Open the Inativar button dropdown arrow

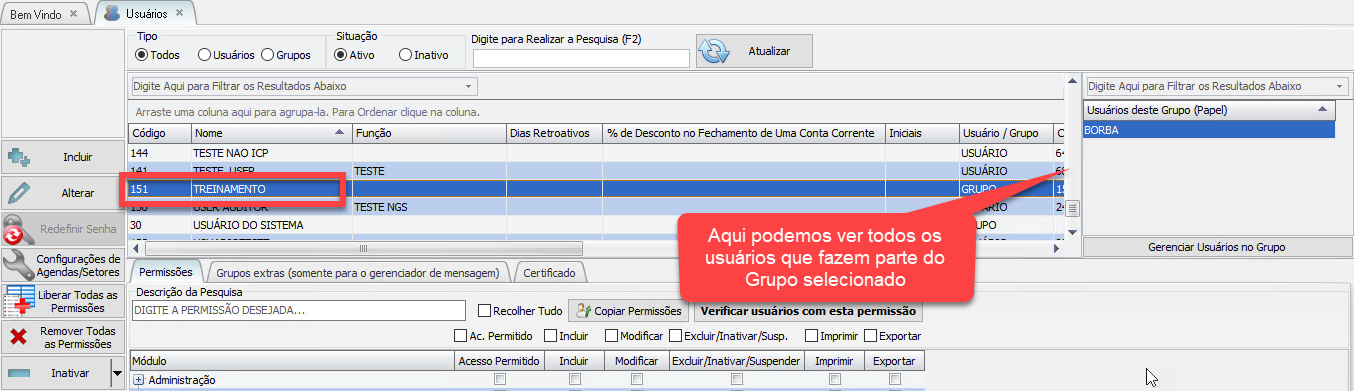(116, 373)
